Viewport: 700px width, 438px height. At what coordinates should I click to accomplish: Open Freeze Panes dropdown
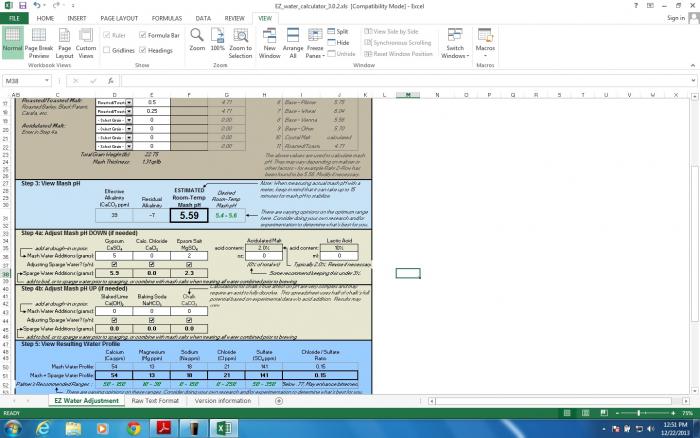[x=315, y=42]
